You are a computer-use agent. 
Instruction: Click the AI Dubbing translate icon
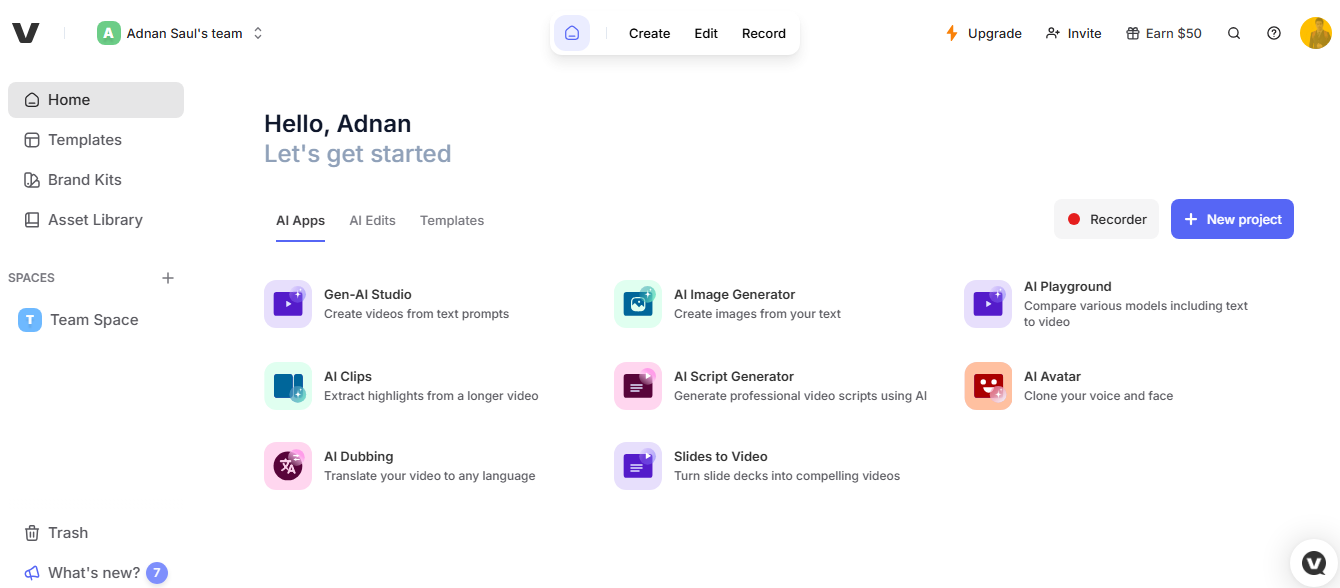tap(288, 466)
